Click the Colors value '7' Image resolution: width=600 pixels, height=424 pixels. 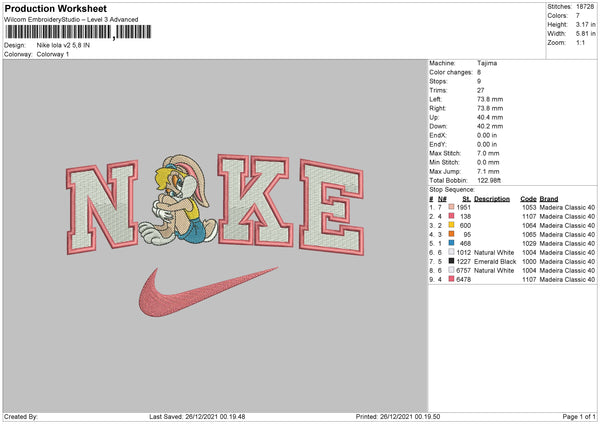(x=578, y=16)
